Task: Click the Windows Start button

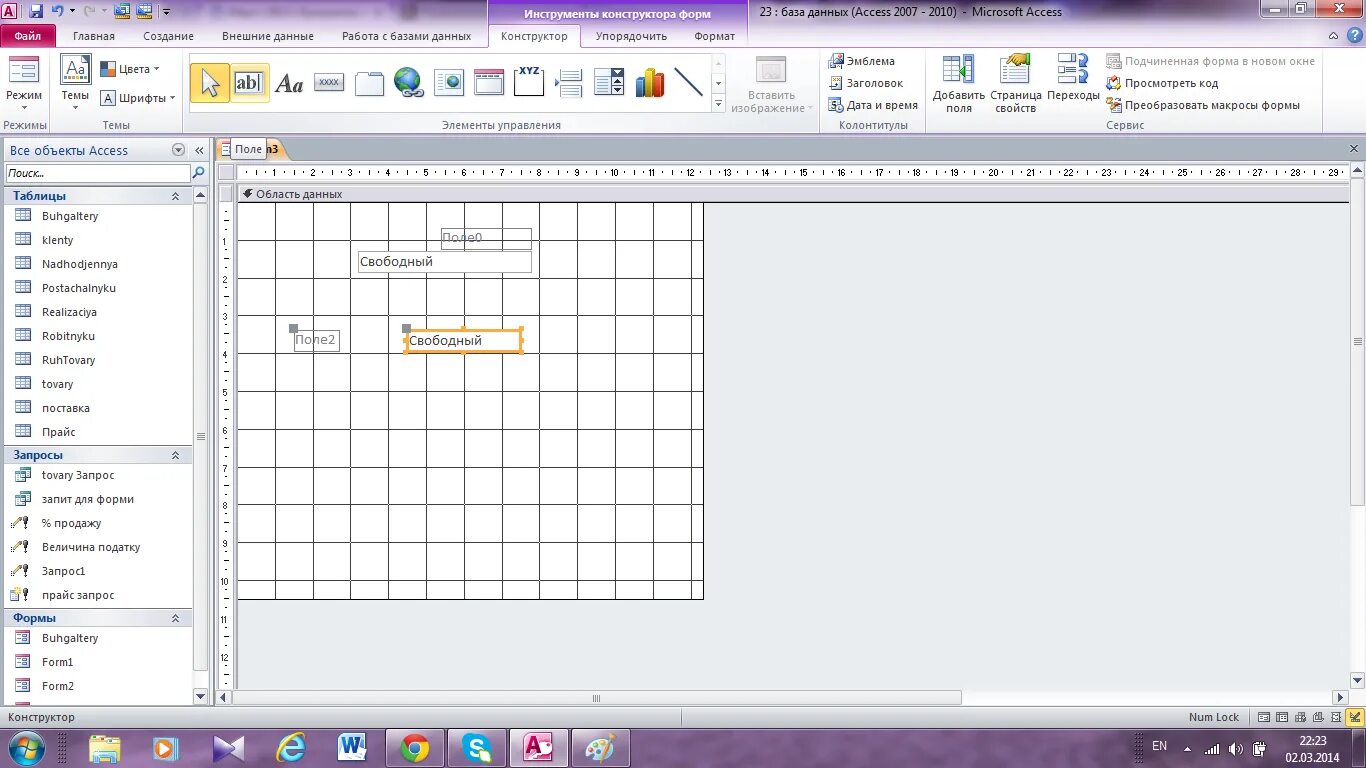Action: (x=26, y=748)
